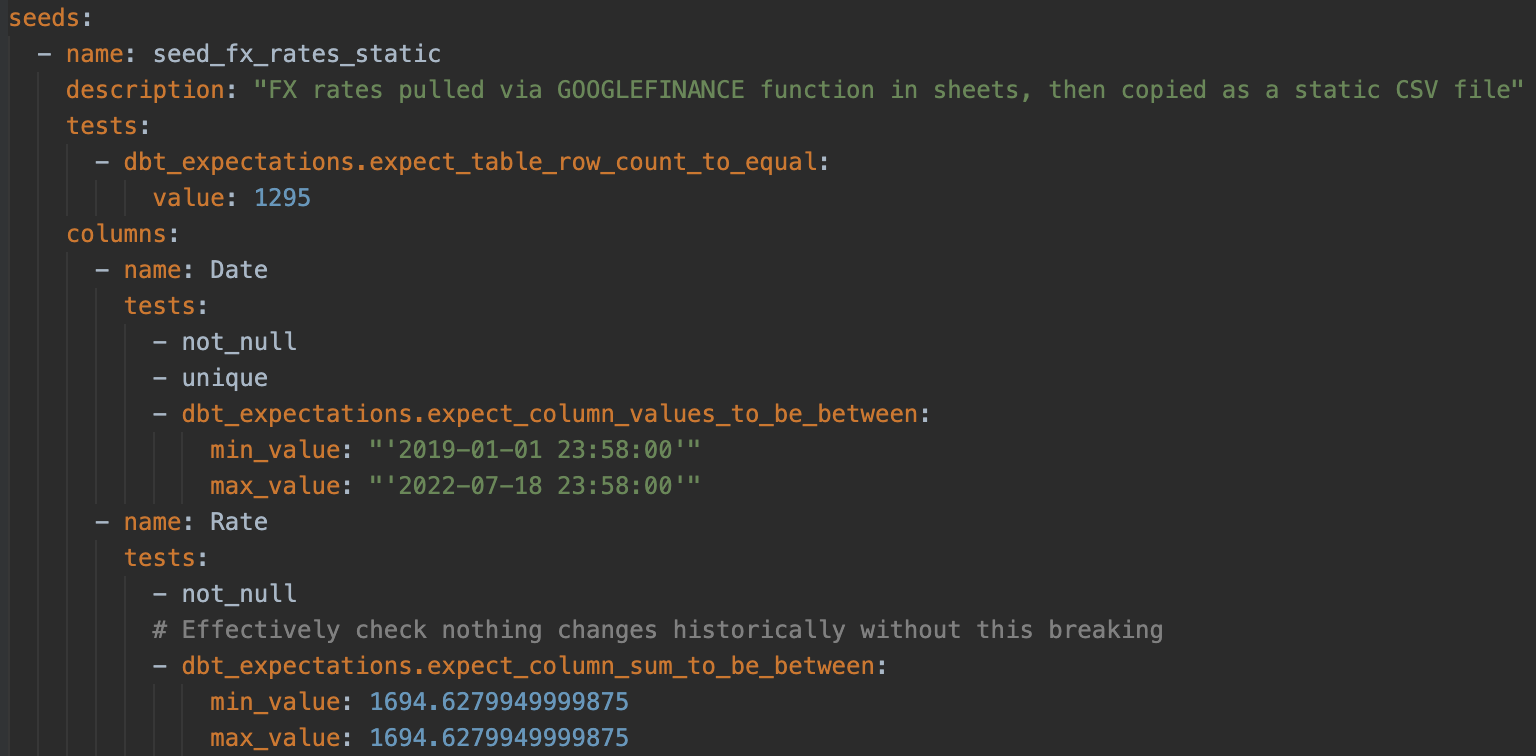Click the seeds key on first line
The width and height of the screenshot is (1536, 756).
[37, 17]
